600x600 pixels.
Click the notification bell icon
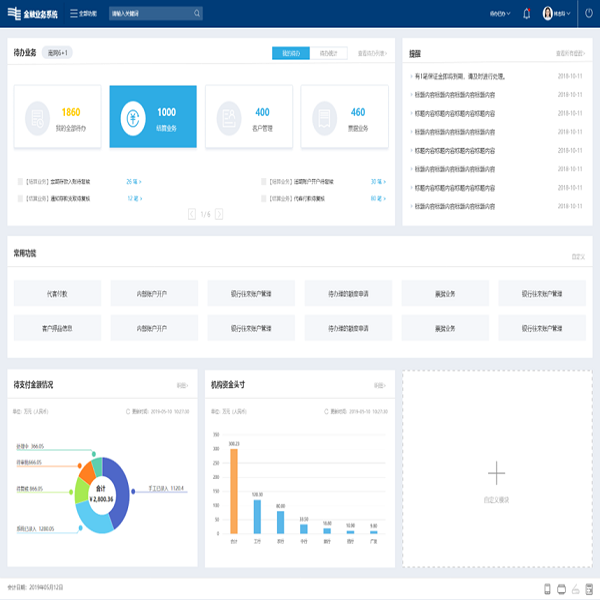click(527, 14)
